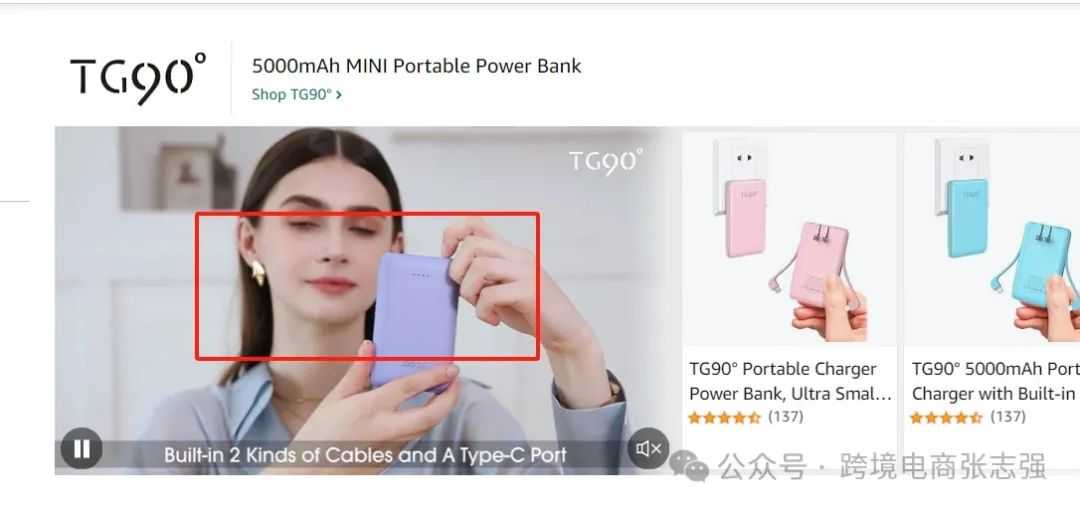View the 137 reviews for pink charger

point(786,417)
